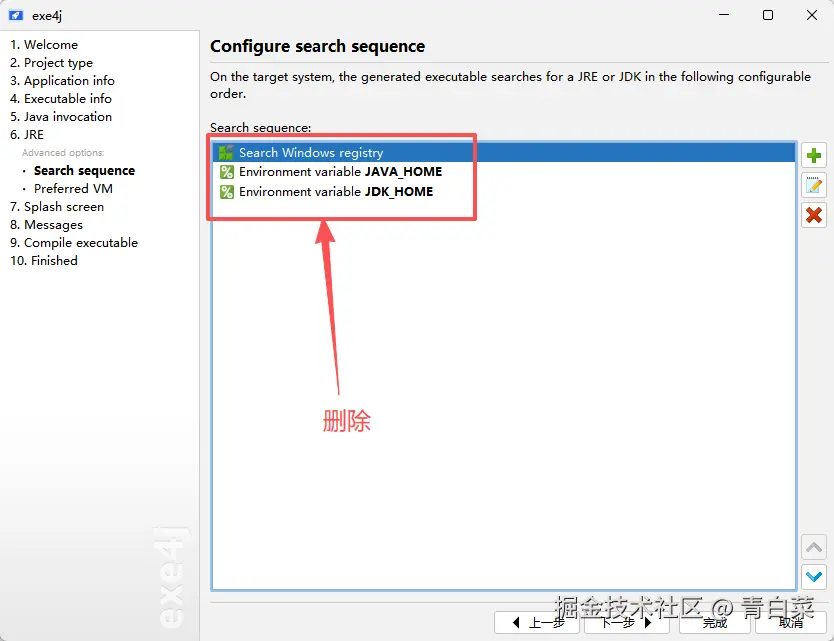Open step 8. Messages
834x641 pixels.
[46, 225]
